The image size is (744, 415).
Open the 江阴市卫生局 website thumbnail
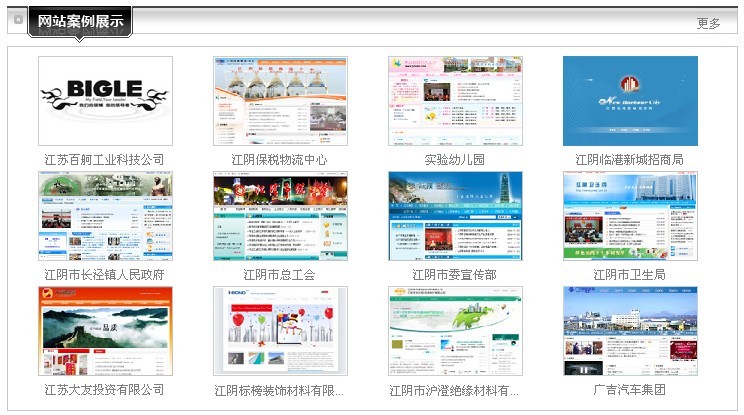coord(630,216)
